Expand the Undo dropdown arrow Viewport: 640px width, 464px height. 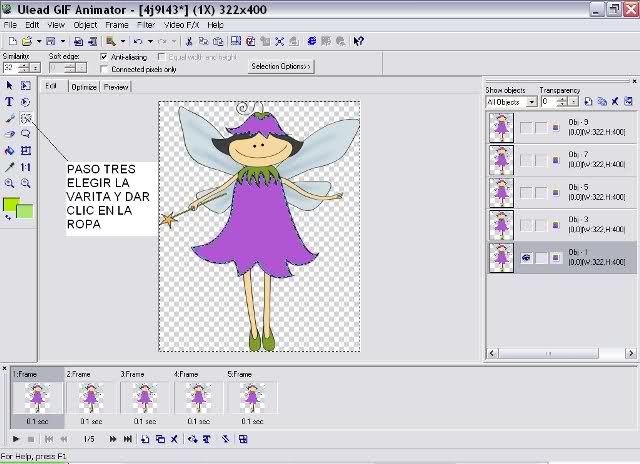tap(149, 41)
